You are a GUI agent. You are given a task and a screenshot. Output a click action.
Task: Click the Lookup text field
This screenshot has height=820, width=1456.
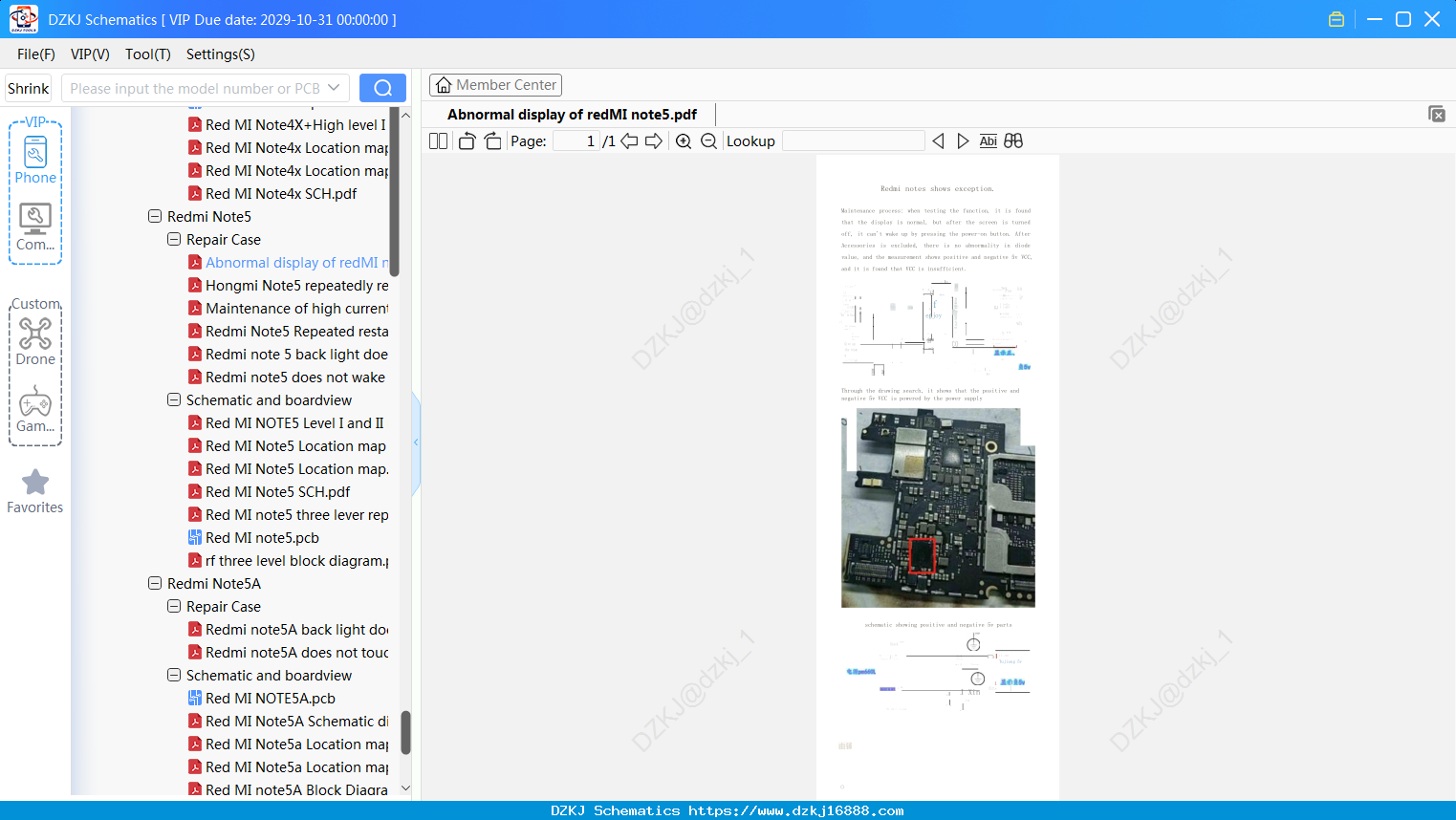coord(853,141)
